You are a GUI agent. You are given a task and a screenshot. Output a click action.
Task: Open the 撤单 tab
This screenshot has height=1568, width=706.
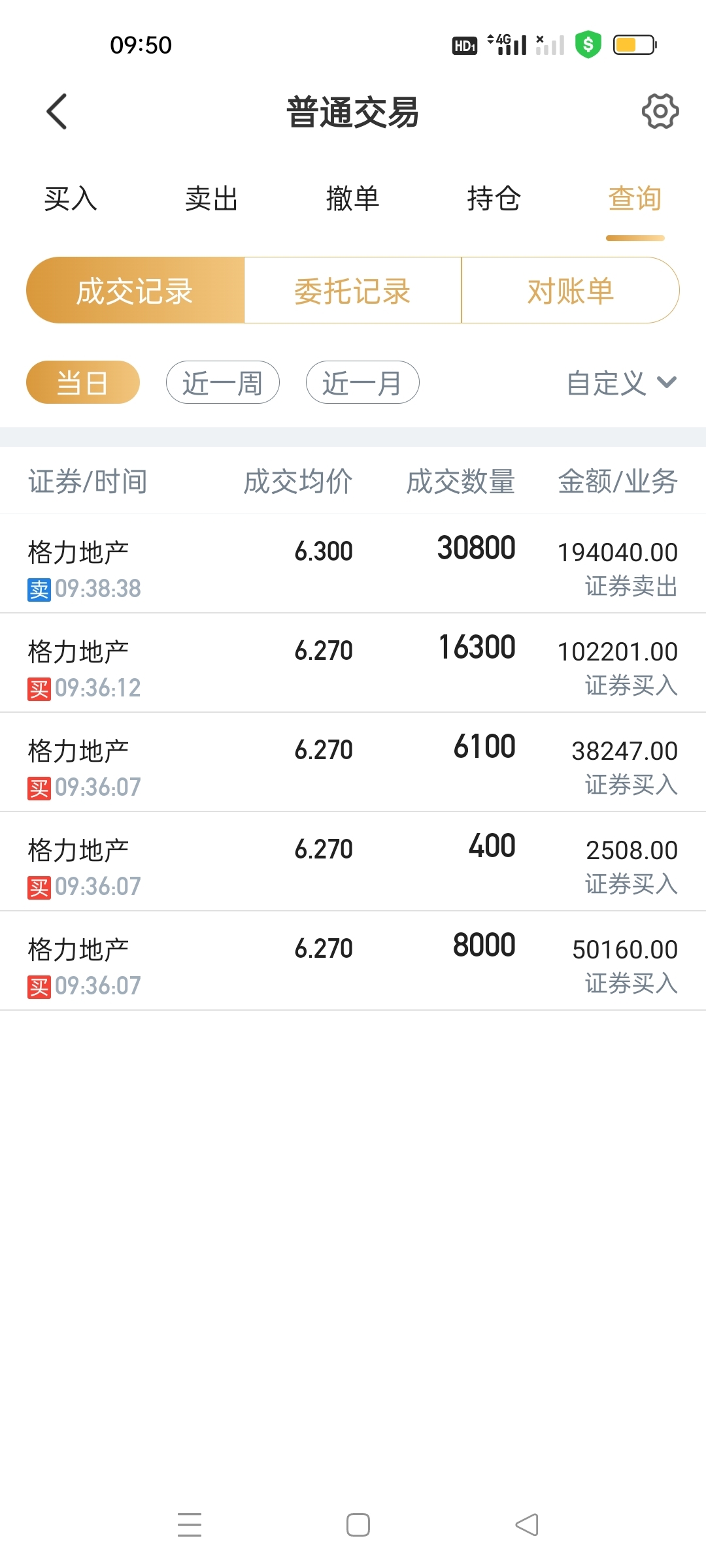[353, 199]
